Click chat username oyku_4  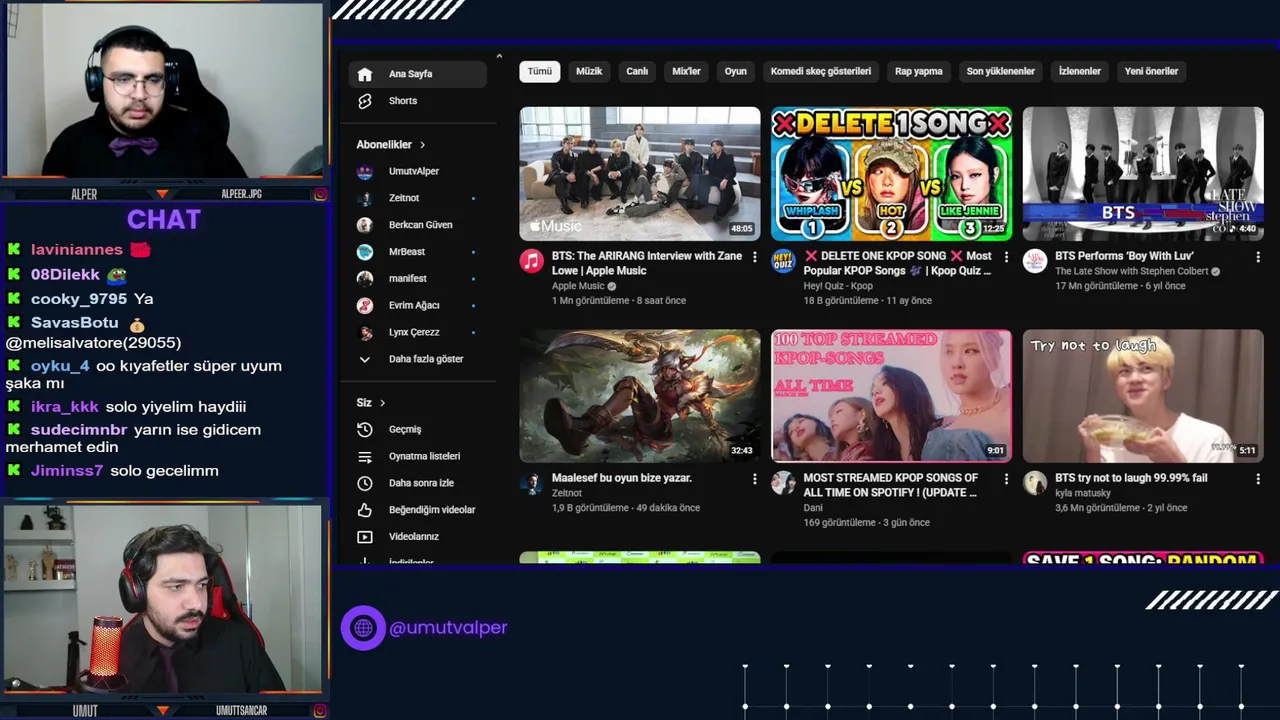[x=60, y=366]
